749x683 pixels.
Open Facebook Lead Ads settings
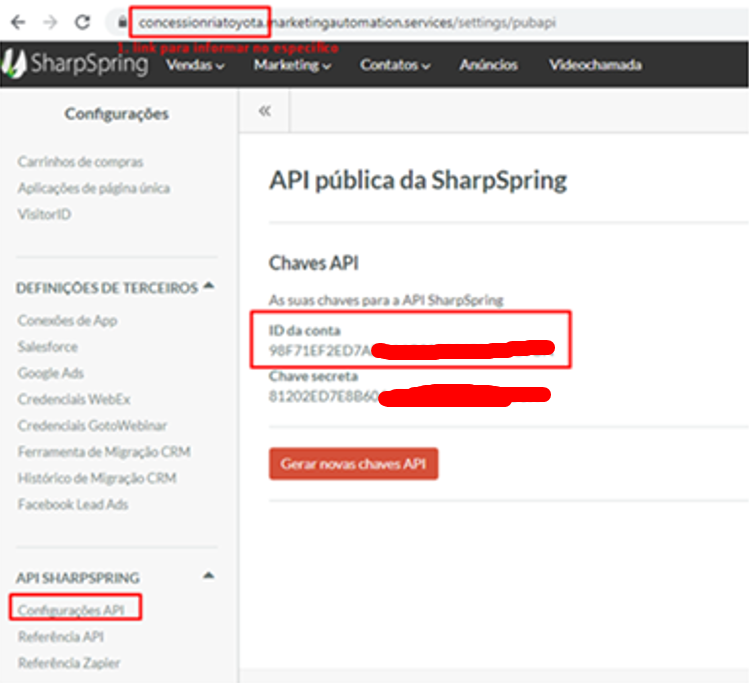click(73, 504)
